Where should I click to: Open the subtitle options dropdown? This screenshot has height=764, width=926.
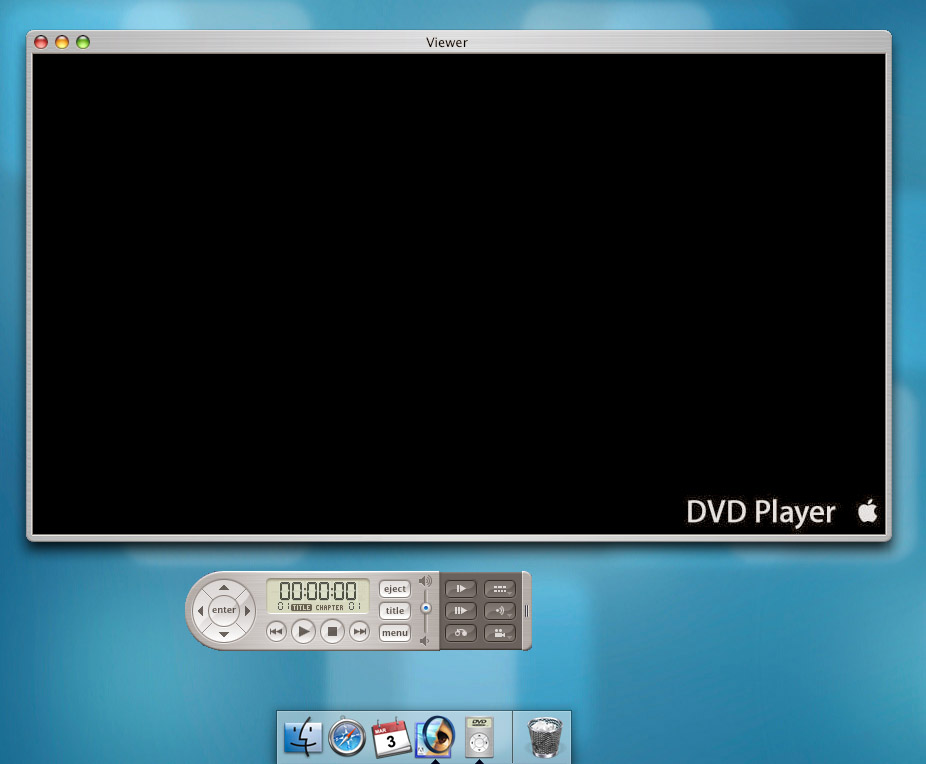(500, 589)
